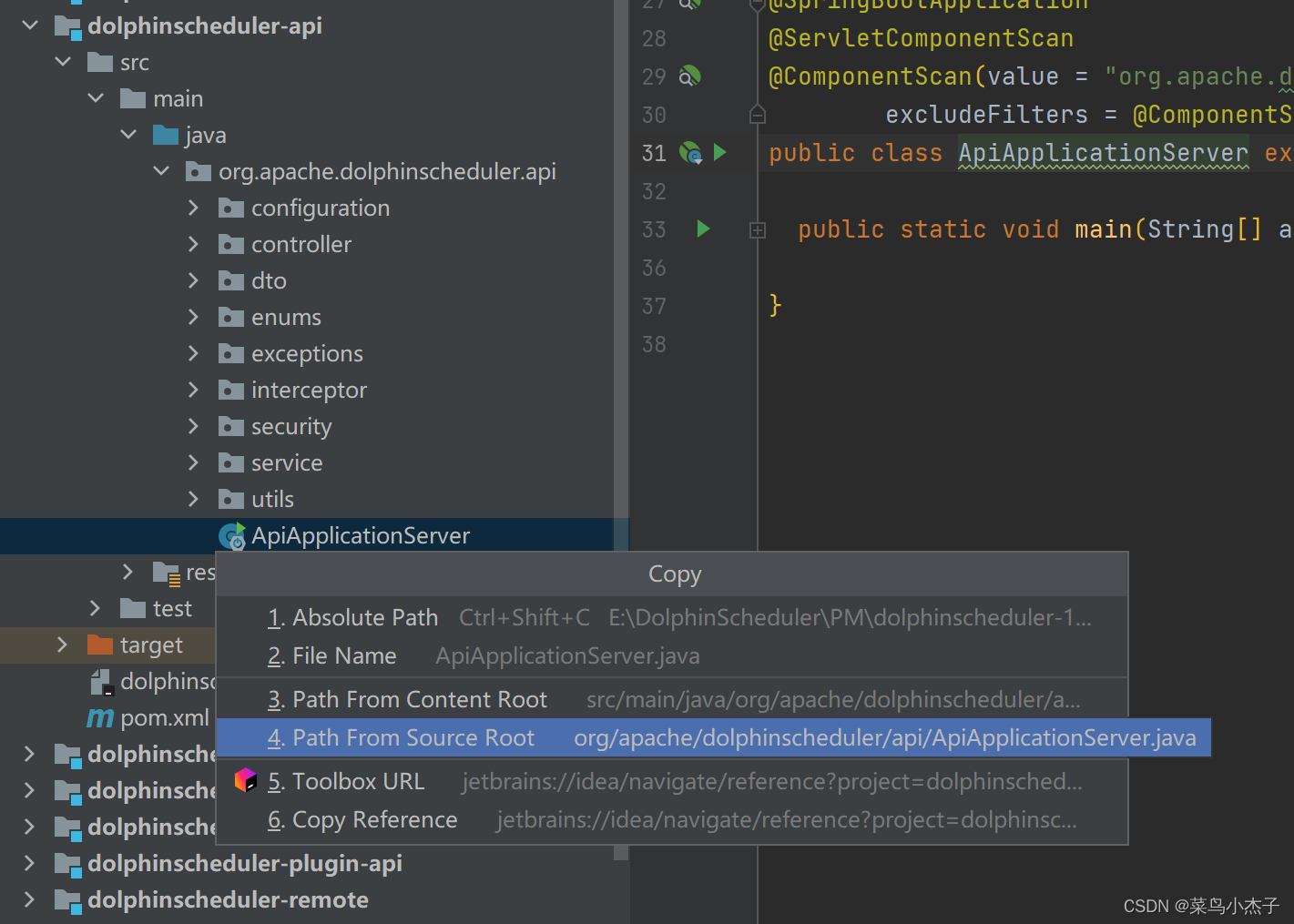
Task: Click the Maven pom.xml file icon
Action: (x=100, y=718)
